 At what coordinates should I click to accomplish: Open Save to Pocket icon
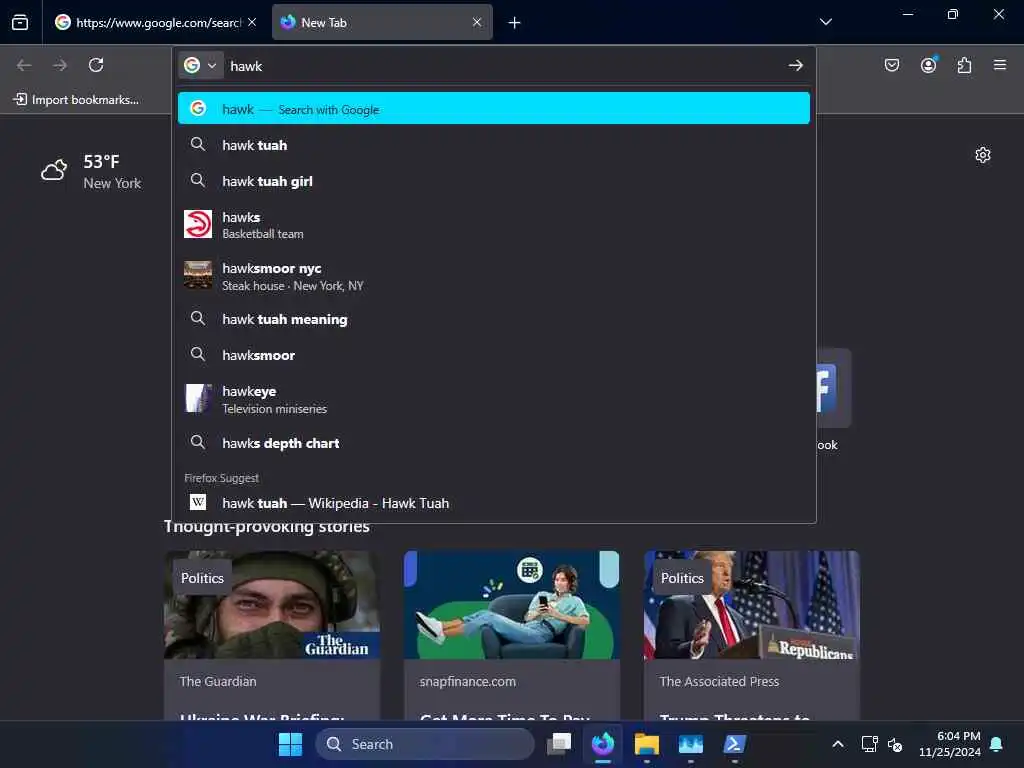point(891,65)
